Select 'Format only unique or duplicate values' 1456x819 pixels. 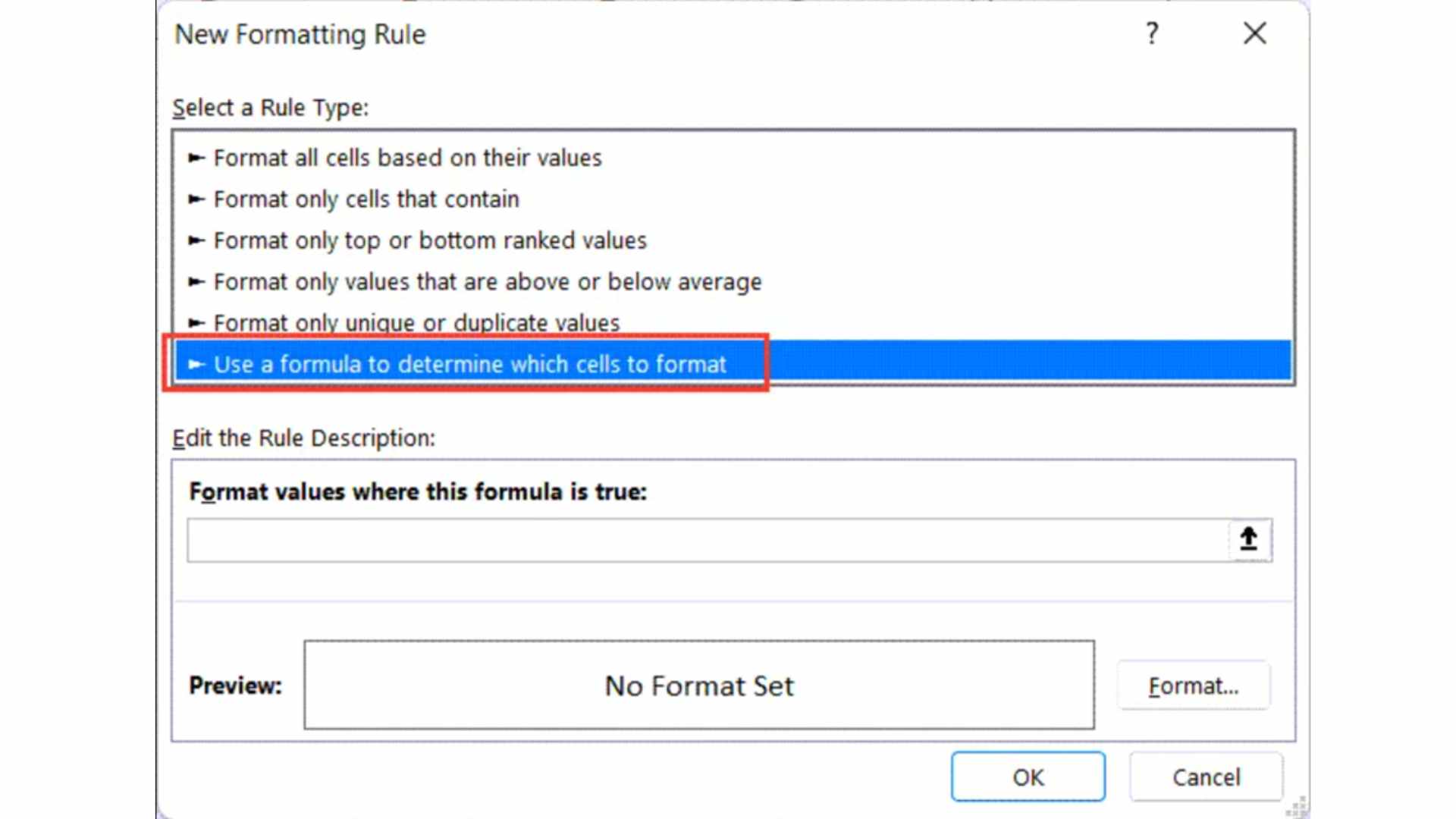[416, 322]
